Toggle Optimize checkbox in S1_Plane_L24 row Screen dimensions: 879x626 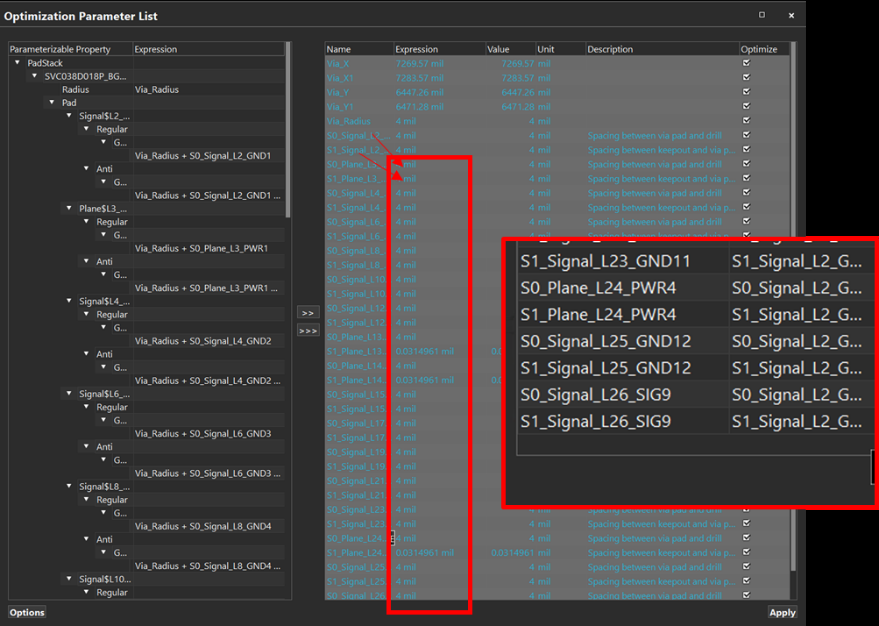click(x=746, y=552)
